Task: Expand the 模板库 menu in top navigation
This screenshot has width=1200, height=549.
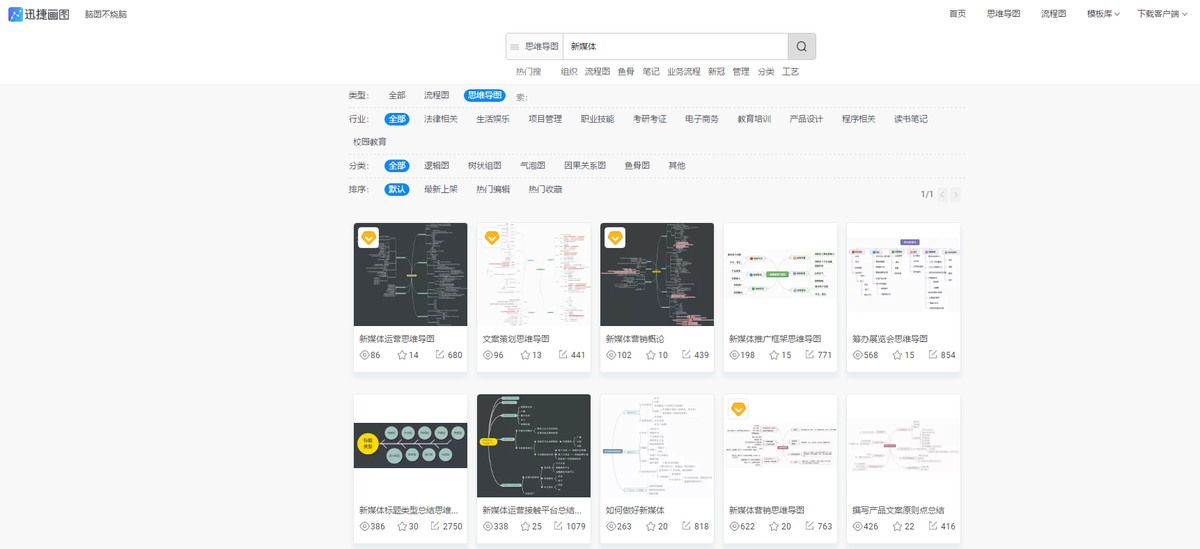Action: pos(1103,14)
